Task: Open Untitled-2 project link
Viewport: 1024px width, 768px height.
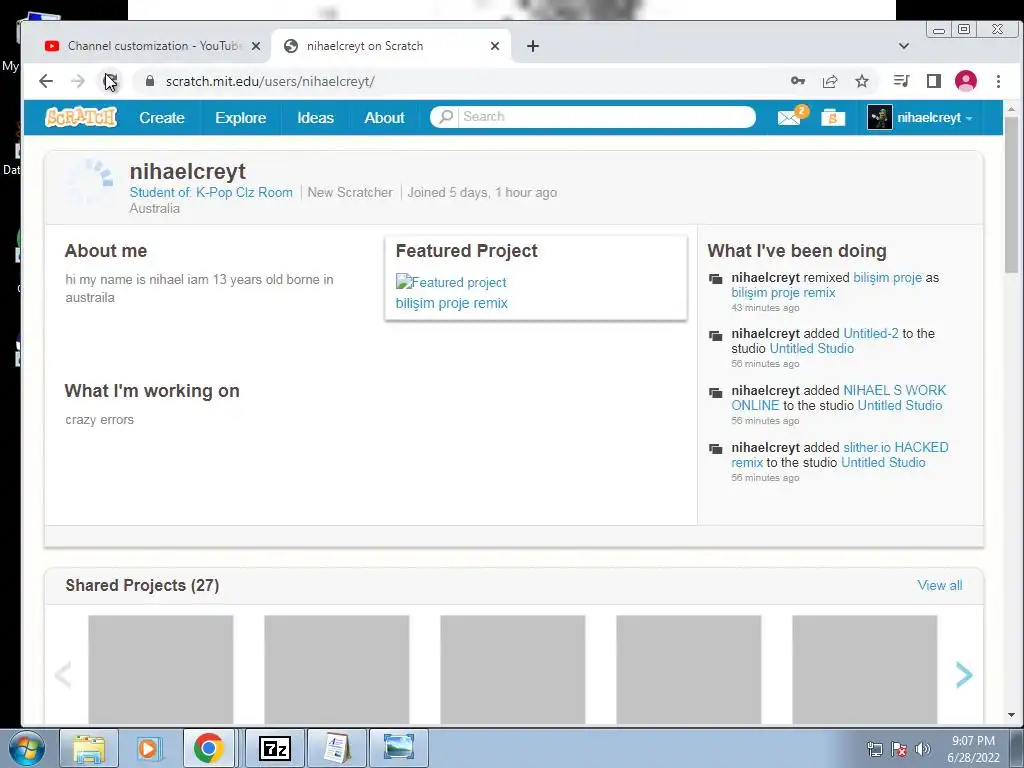Action: (871, 333)
